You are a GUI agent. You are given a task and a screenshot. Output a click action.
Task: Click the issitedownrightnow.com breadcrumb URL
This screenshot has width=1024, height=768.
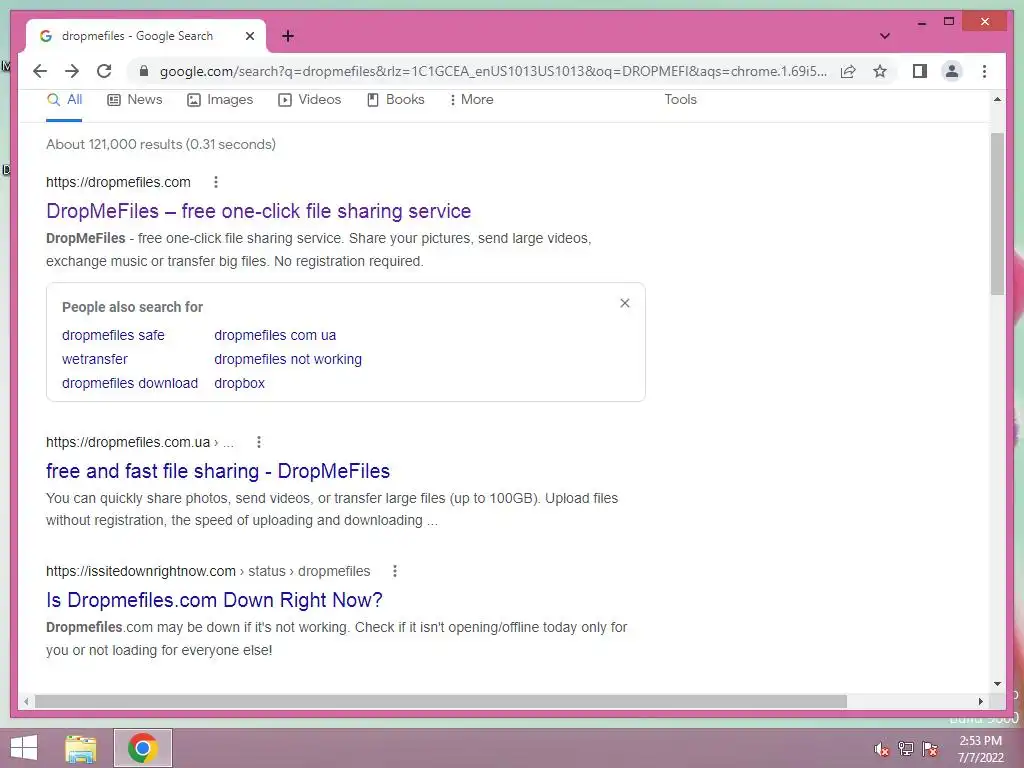click(208, 571)
